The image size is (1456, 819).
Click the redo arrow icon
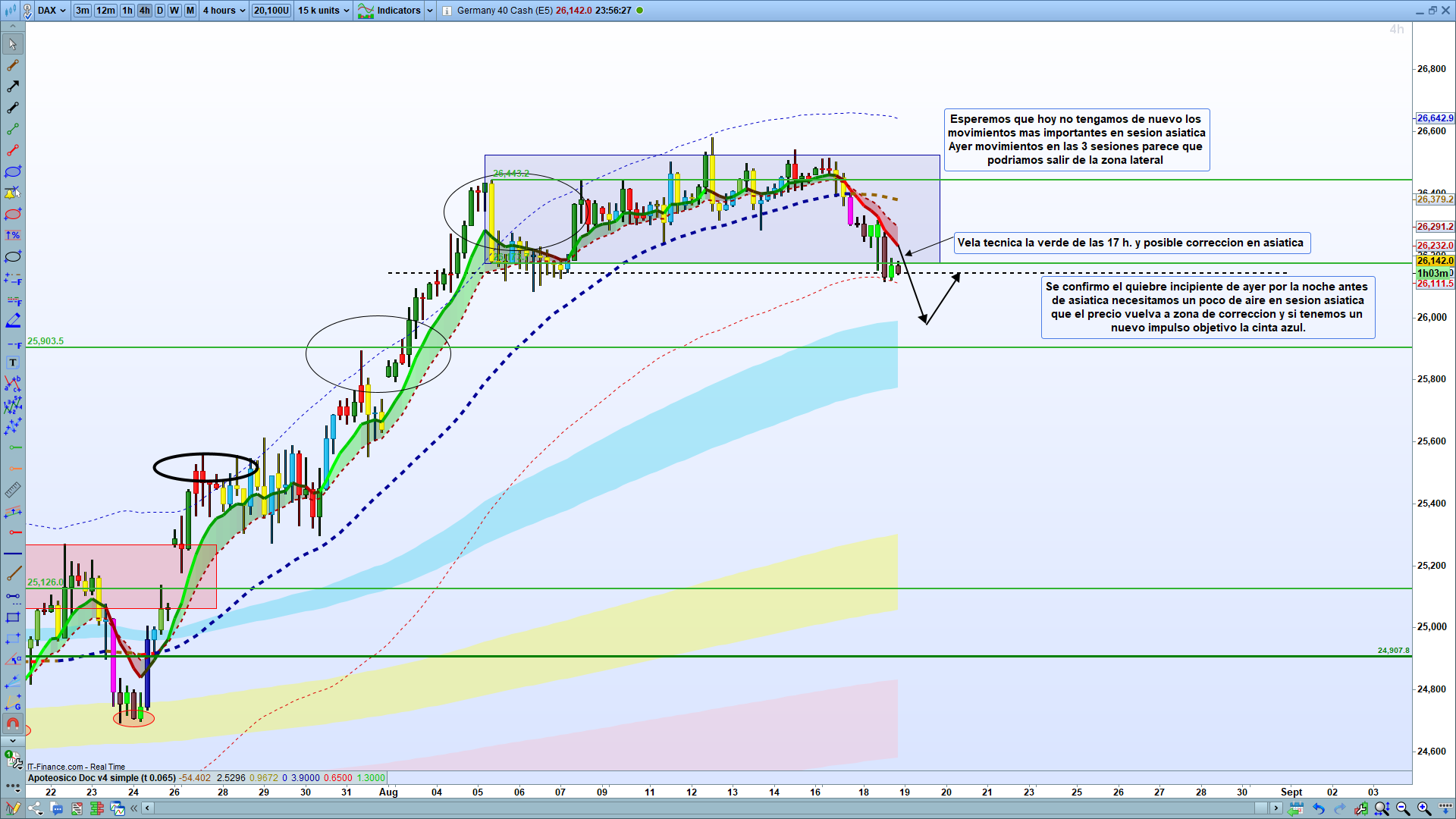[x=1340, y=808]
